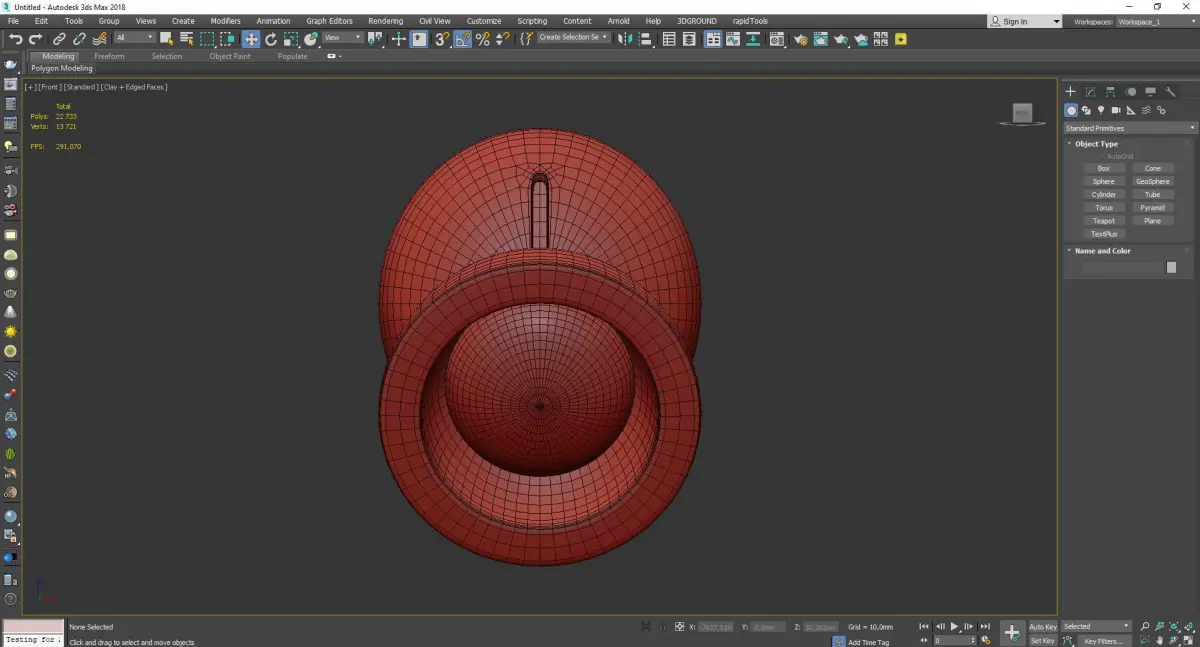Collapse the Object Type rollout
Screen dimensions: 1200x647
click(x=1096, y=144)
